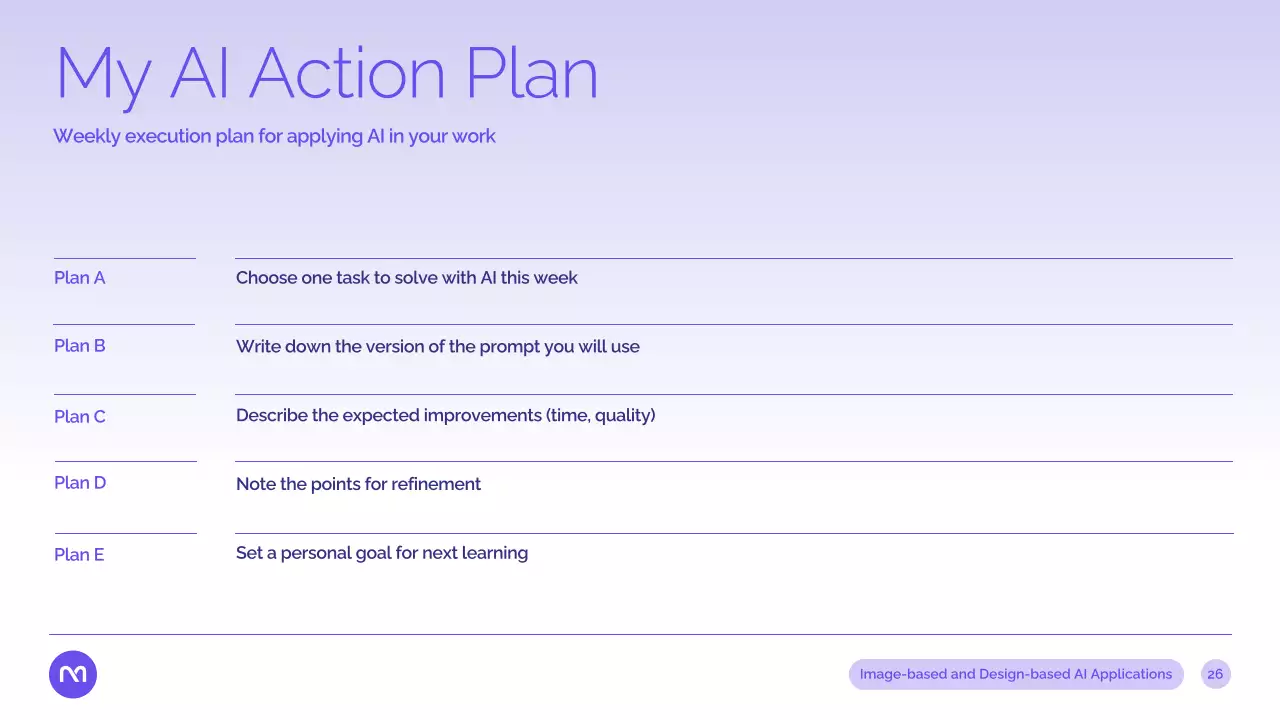Viewport: 1280px width, 720px height.
Task: Select the "My AI Action Plan" title
Action: (x=326, y=74)
